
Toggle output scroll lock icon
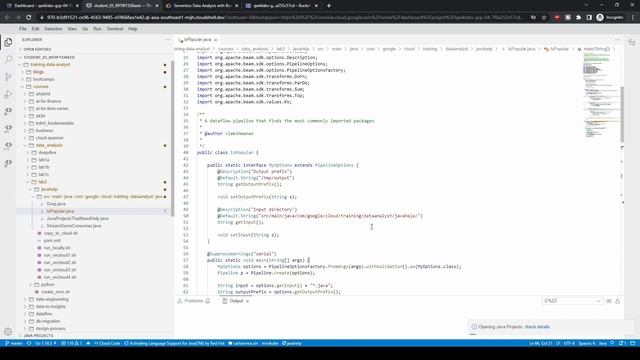coord(618,301)
